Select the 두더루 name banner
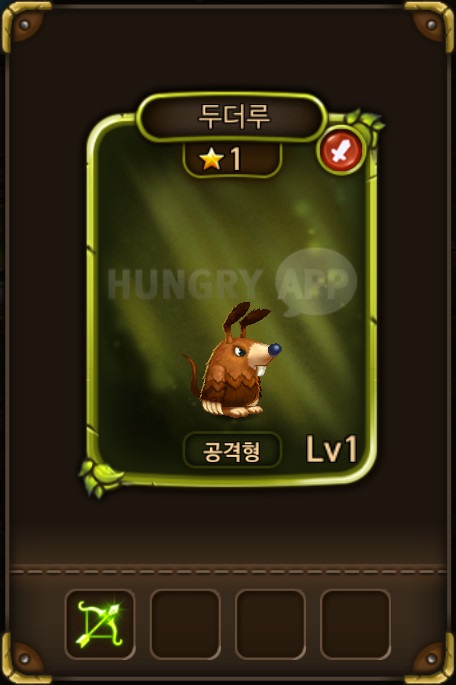This screenshot has height=685, width=456. pos(232,117)
